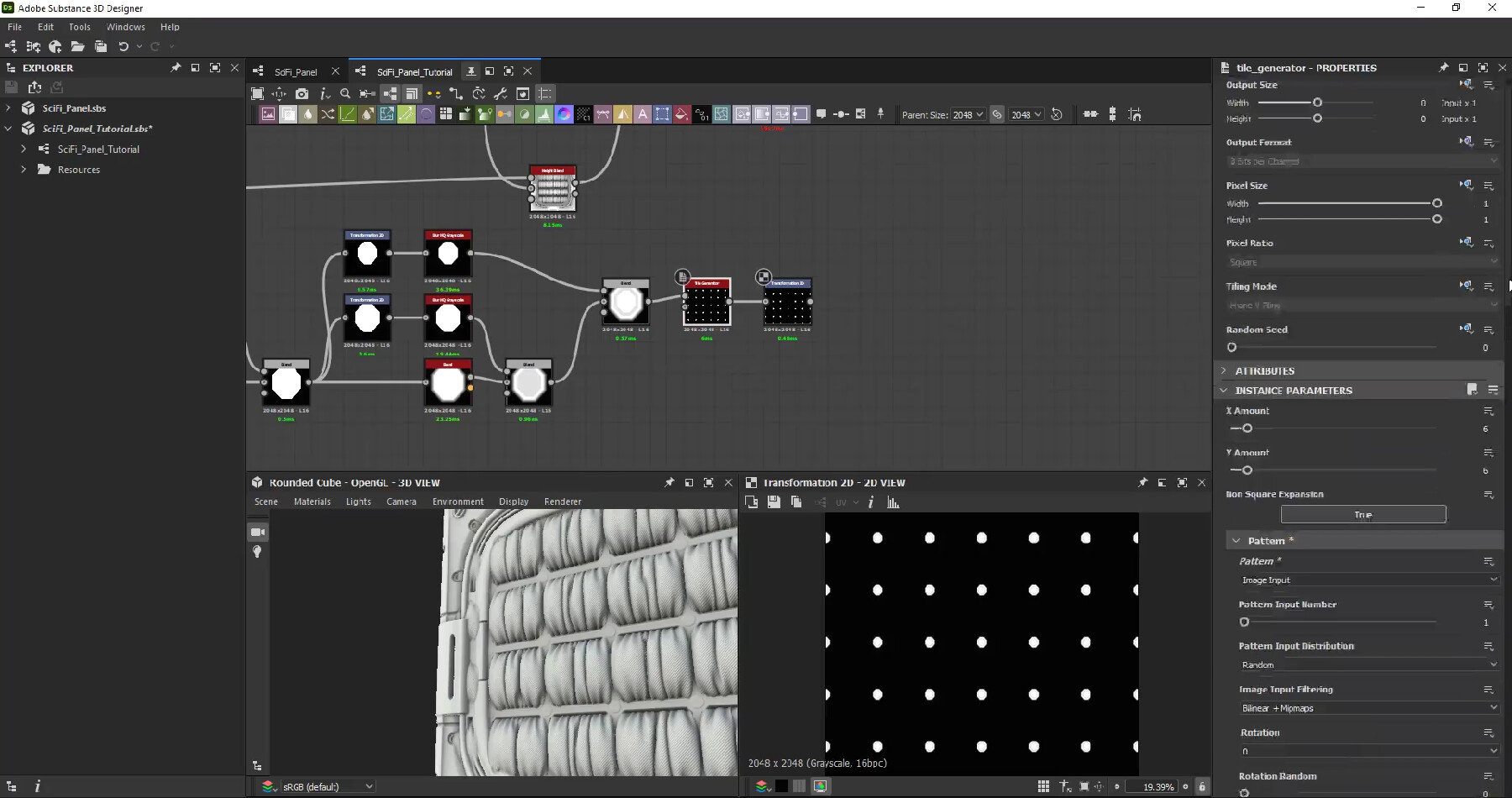Click the magnifier search icon in graph toolbar

[x=345, y=94]
